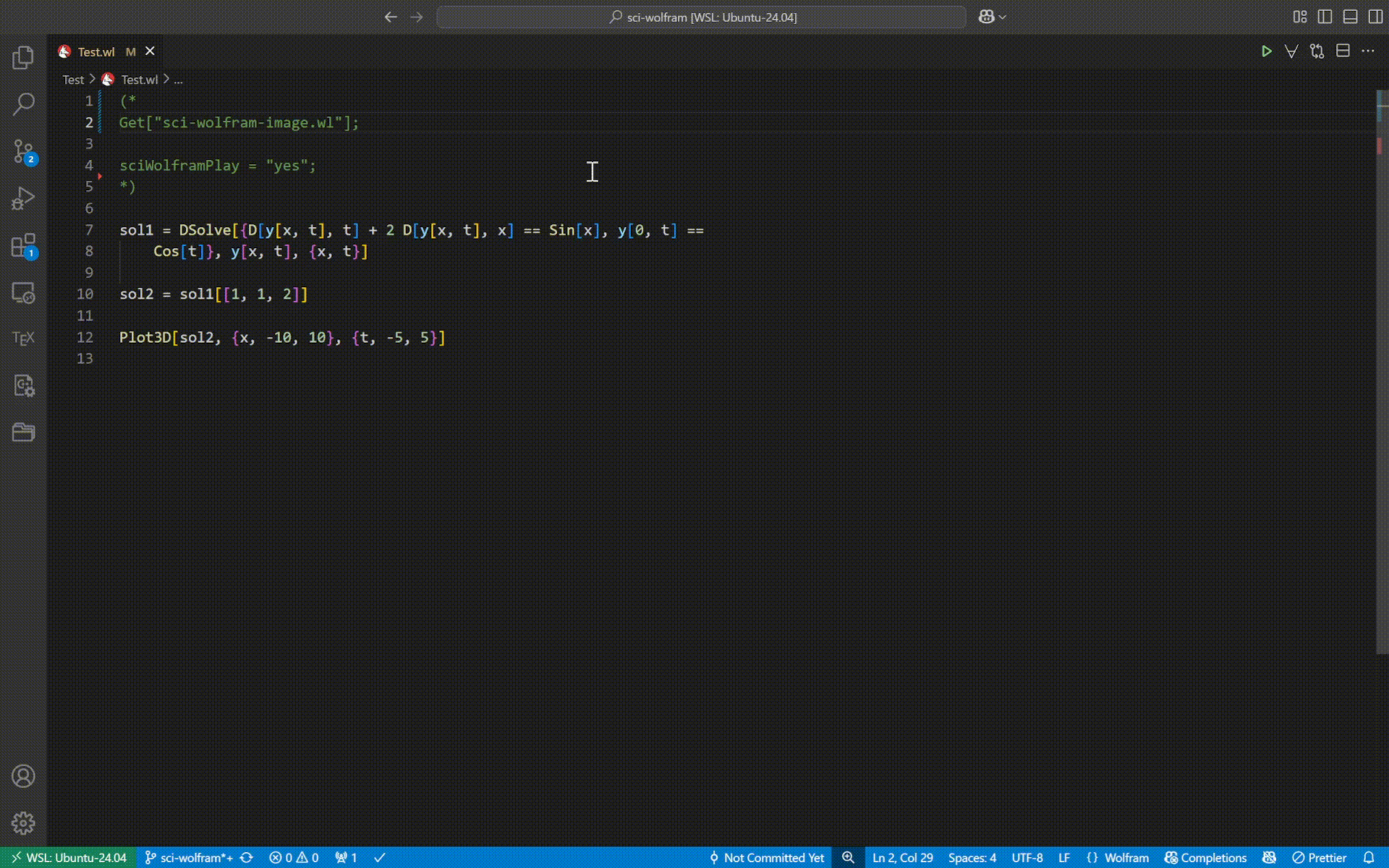Screen dimensions: 1389x868
Task: Open notifications bell in status bar
Action: (1369, 858)
